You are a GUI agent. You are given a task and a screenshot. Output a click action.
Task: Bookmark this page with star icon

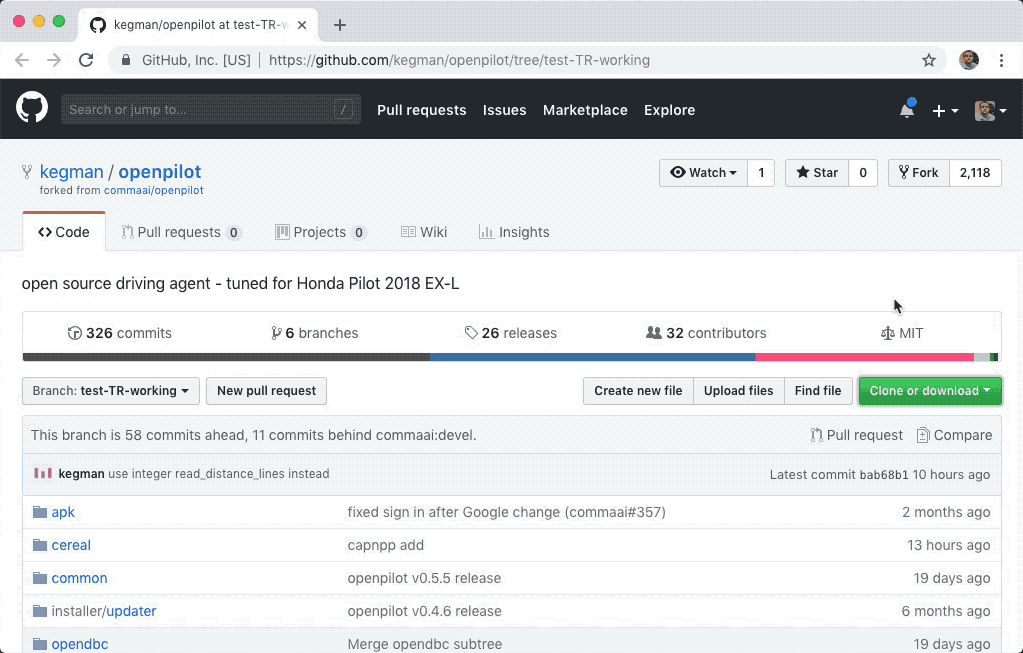coord(928,60)
